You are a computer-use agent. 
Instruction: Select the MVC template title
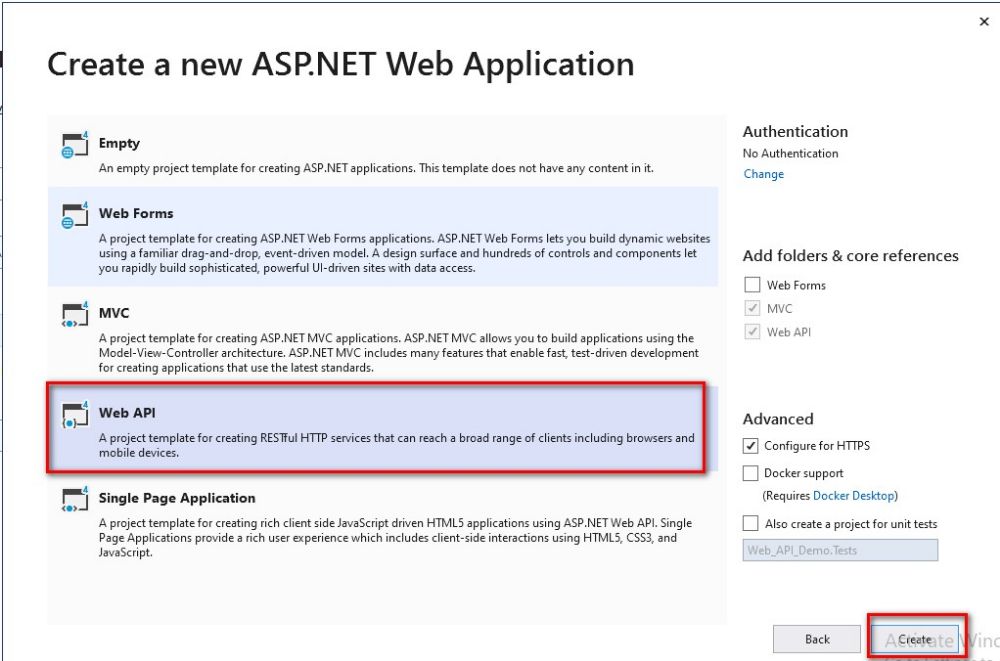[114, 313]
